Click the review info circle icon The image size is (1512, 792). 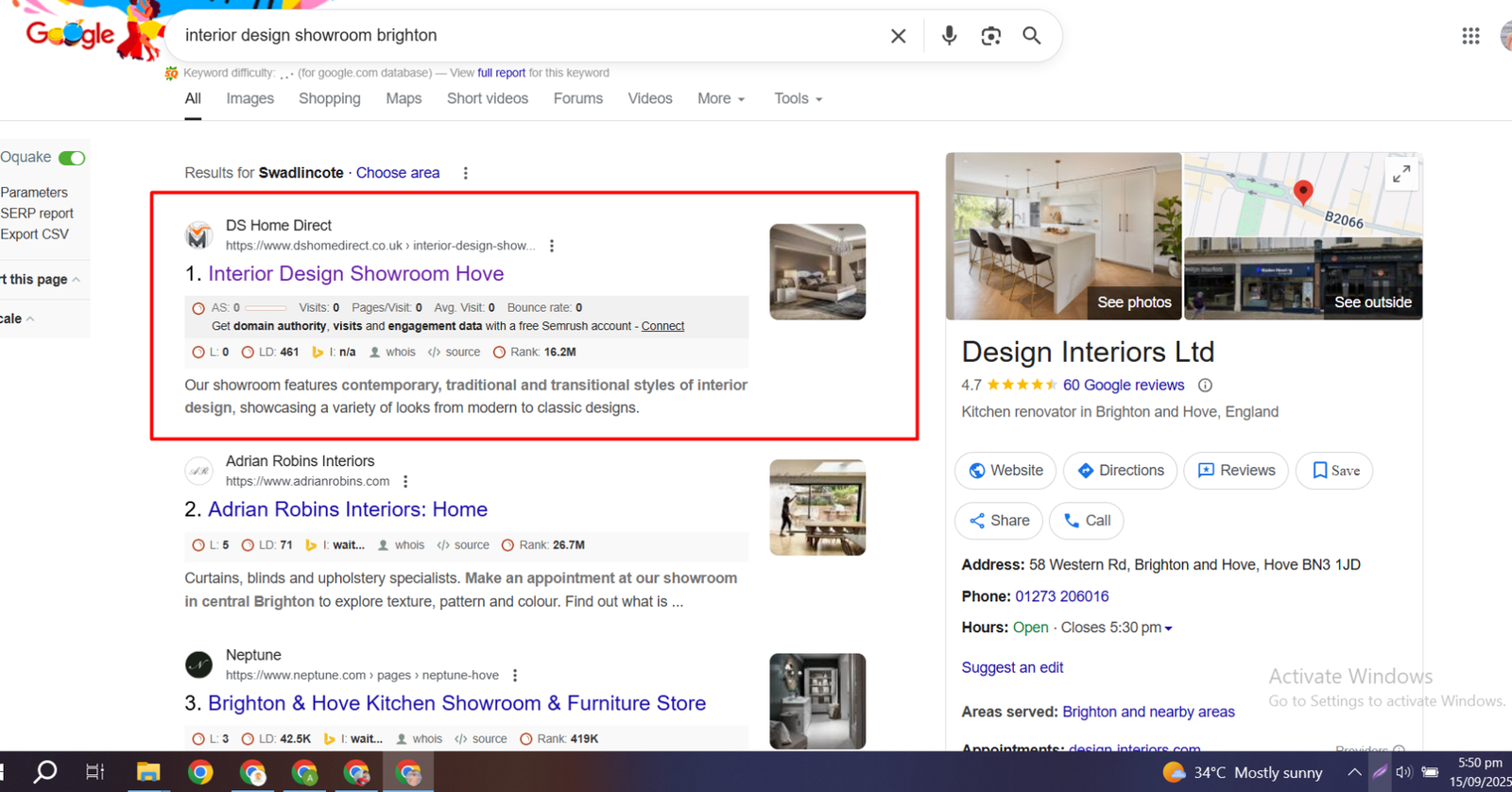click(1205, 386)
